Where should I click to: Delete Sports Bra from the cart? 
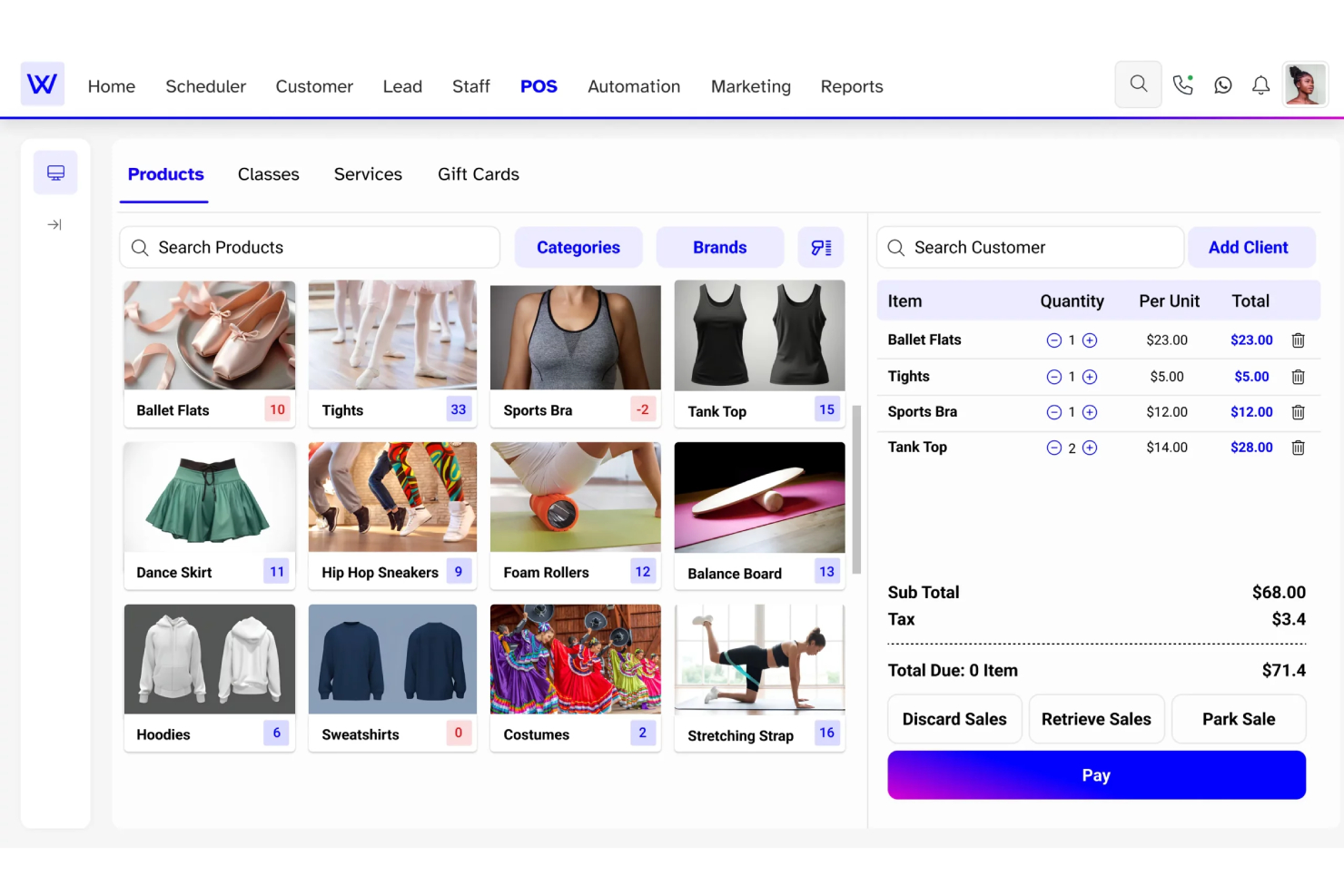coord(1299,412)
